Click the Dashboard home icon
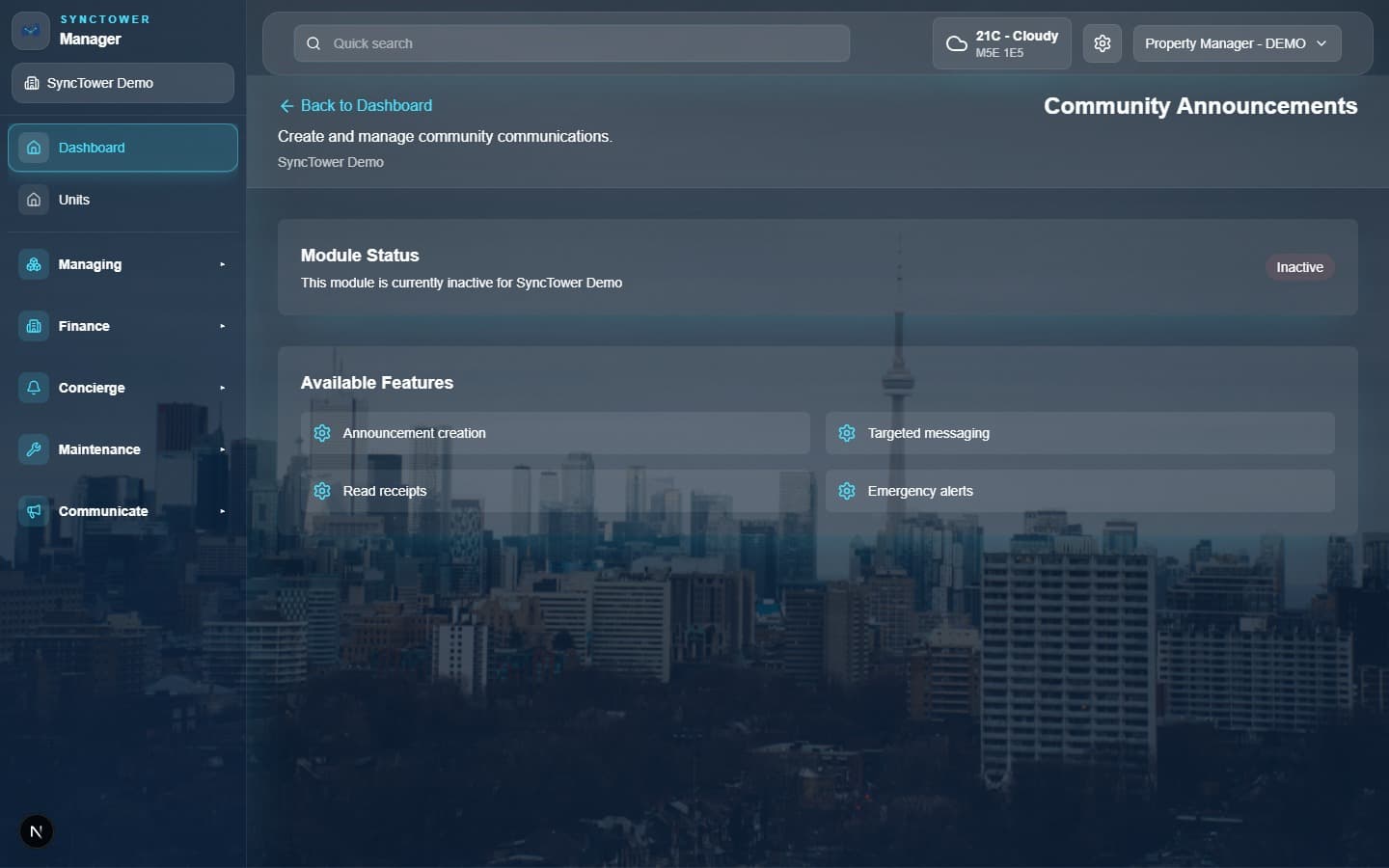Screen dimensions: 1389x868 click(34, 148)
